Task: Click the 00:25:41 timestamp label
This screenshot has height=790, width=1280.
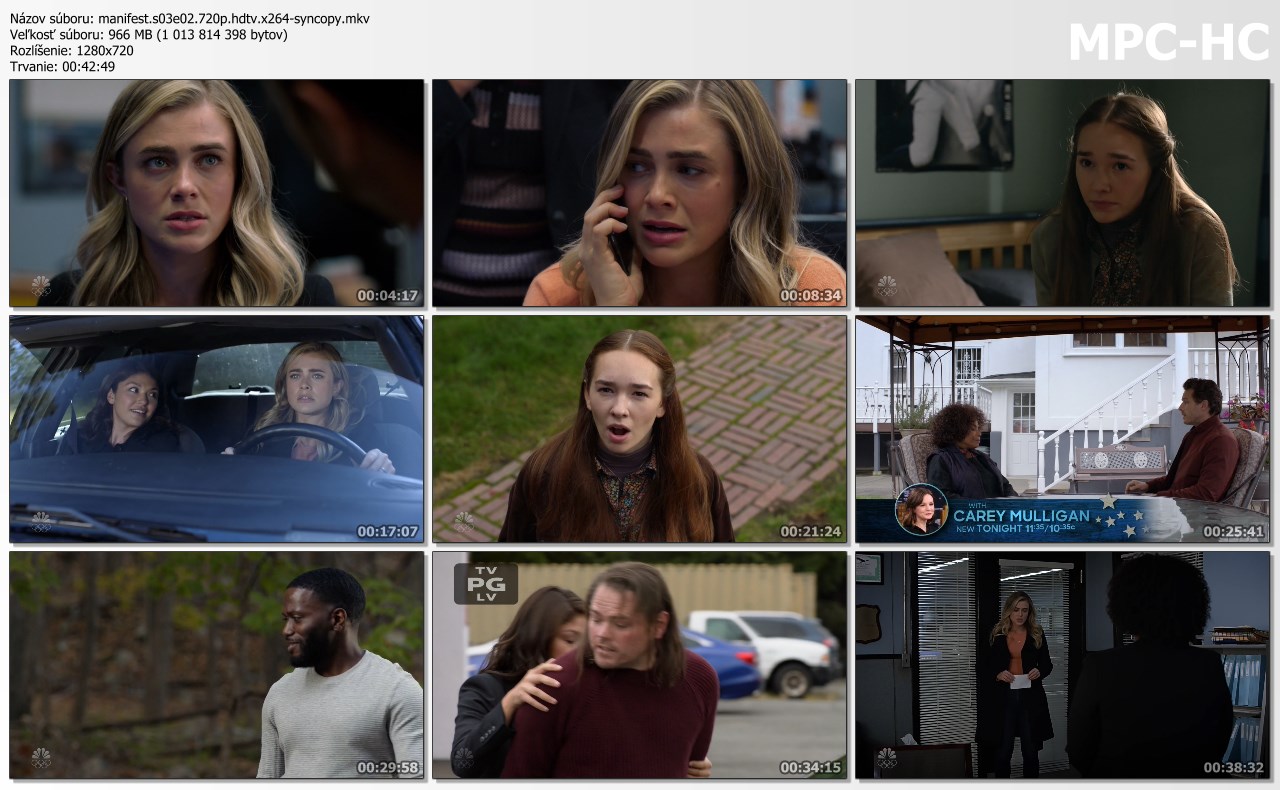Action: (1233, 532)
